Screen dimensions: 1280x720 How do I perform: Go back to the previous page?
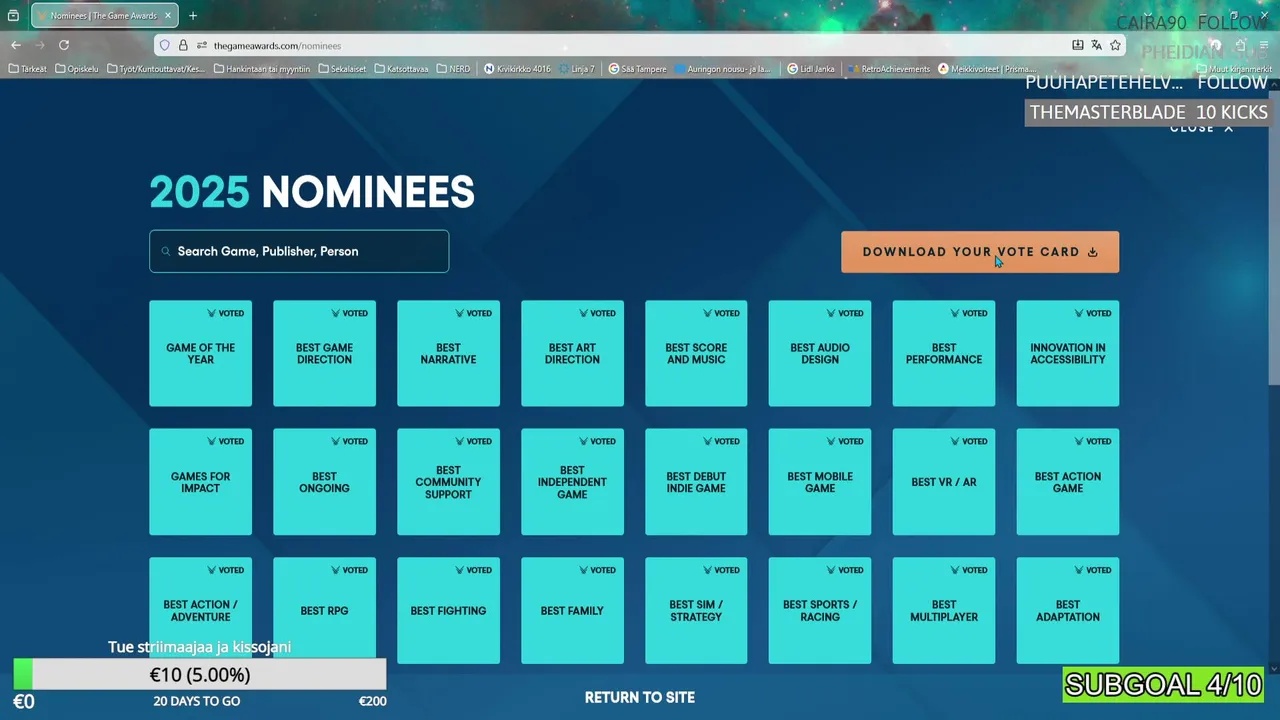pyautogui.click(x=15, y=45)
